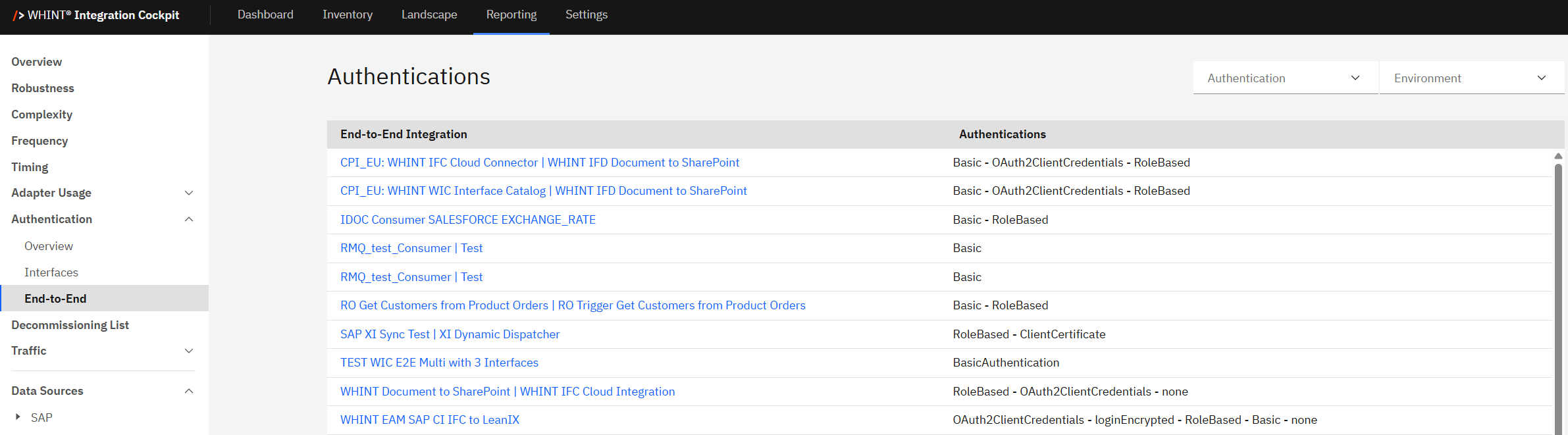Go to the Landscape tab
The image size is (1568, 435).
(x=429, y=14)
